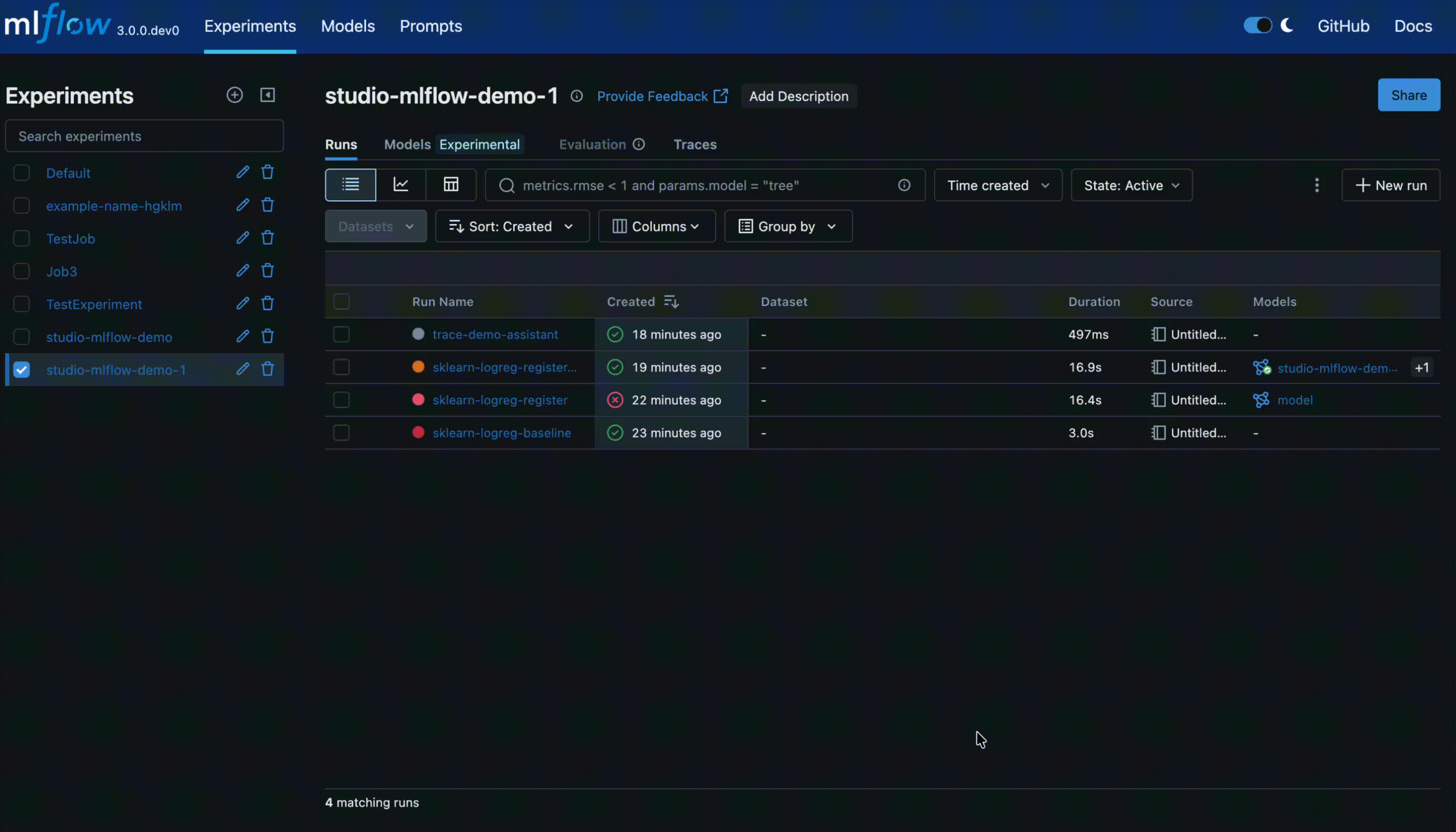Open the GitHub link
The image size is (1456, 832).
(1343, 26)
